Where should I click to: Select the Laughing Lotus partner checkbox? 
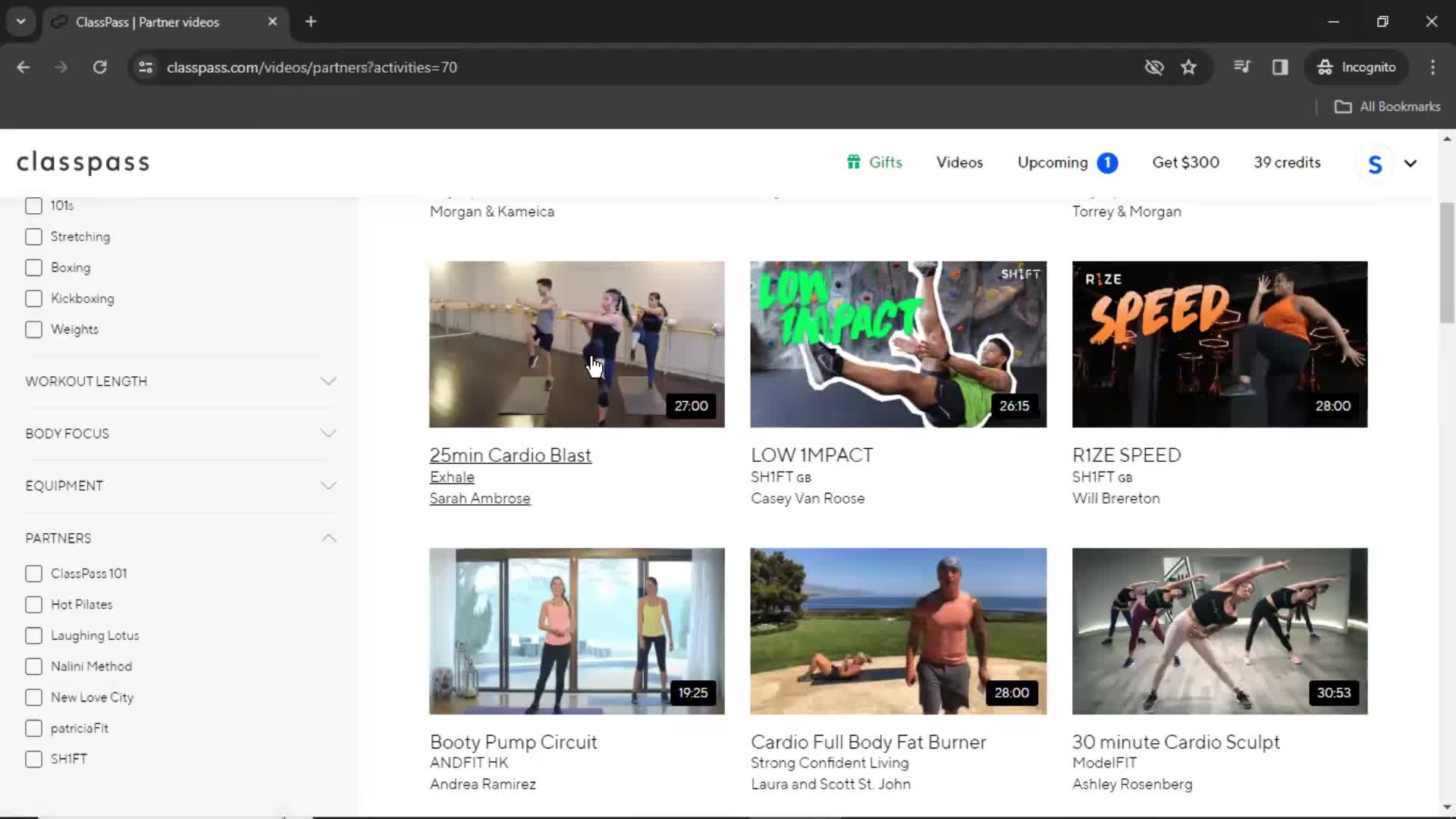click(x=33, y=635)
